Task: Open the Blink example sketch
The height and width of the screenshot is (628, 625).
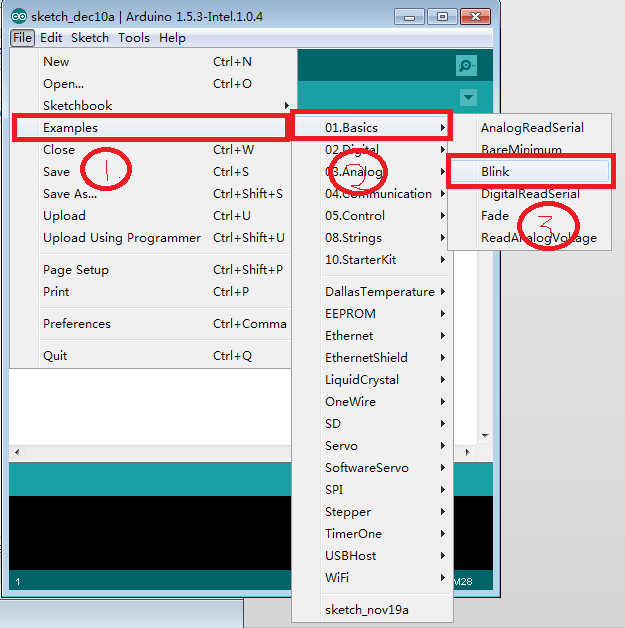Action: click(530, 172)
